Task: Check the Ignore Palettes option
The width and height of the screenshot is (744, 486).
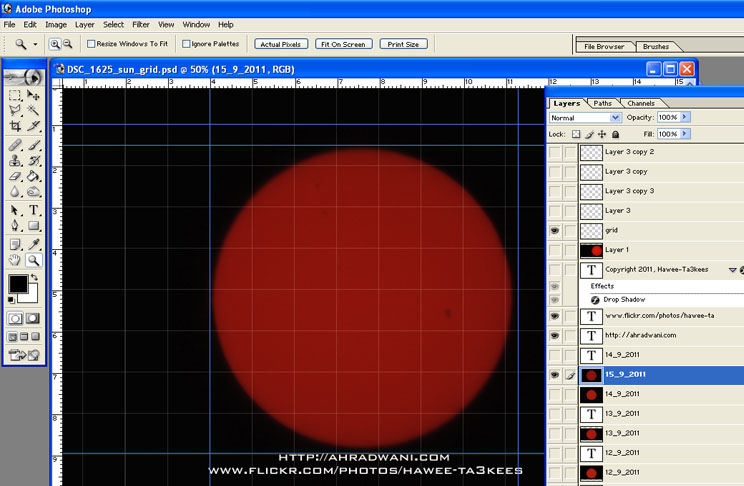Action: point(186,44)
